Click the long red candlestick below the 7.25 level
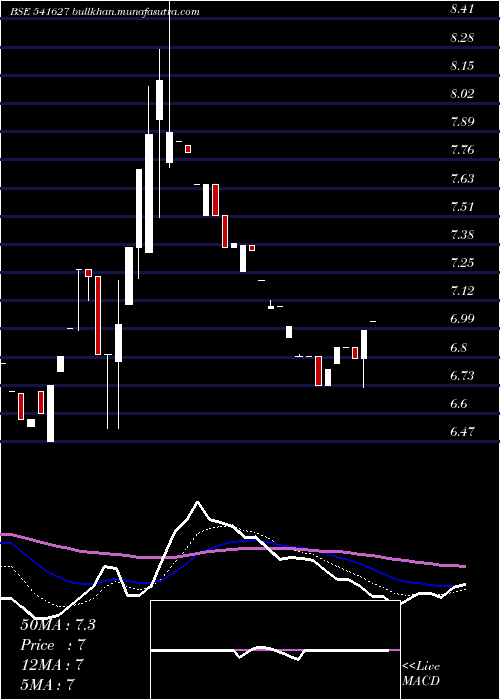 (x=98, y=316)
